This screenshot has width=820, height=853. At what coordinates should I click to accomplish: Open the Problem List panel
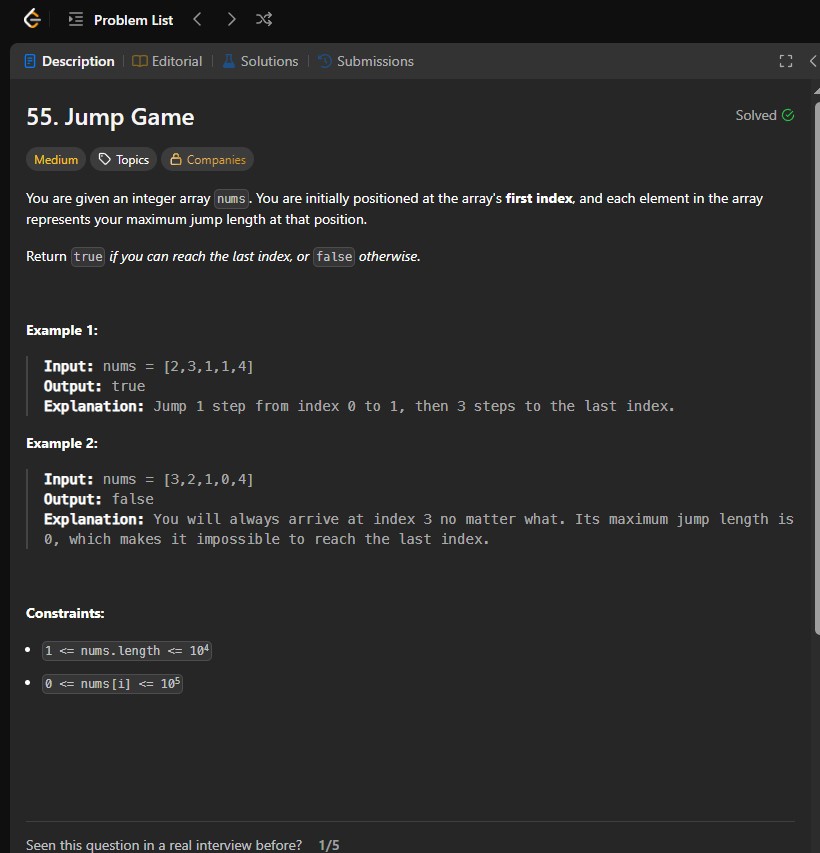tap(122, 20)
